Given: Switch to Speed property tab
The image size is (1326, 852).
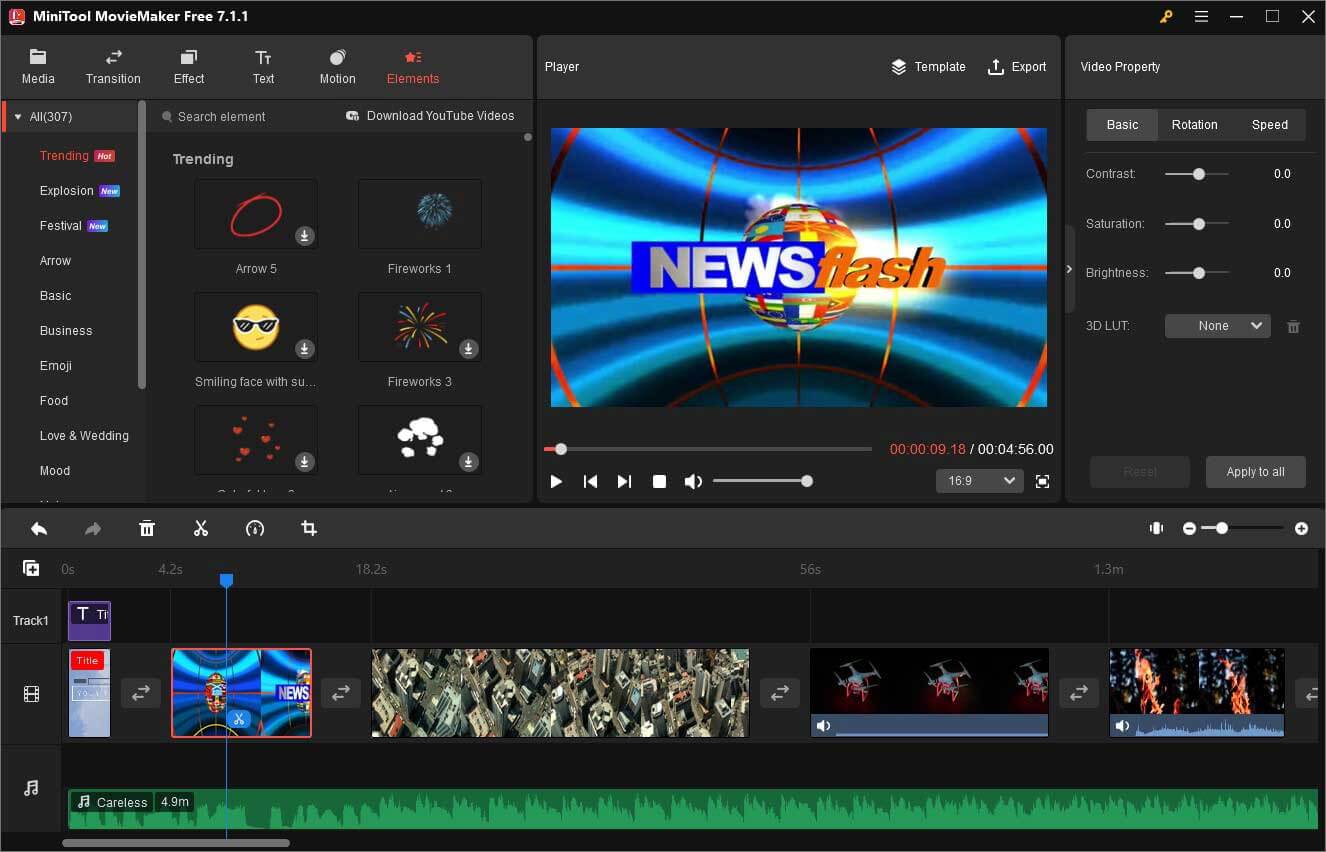Looking at the screenshot, I should pyautogui.click(x=1269, y=125).
